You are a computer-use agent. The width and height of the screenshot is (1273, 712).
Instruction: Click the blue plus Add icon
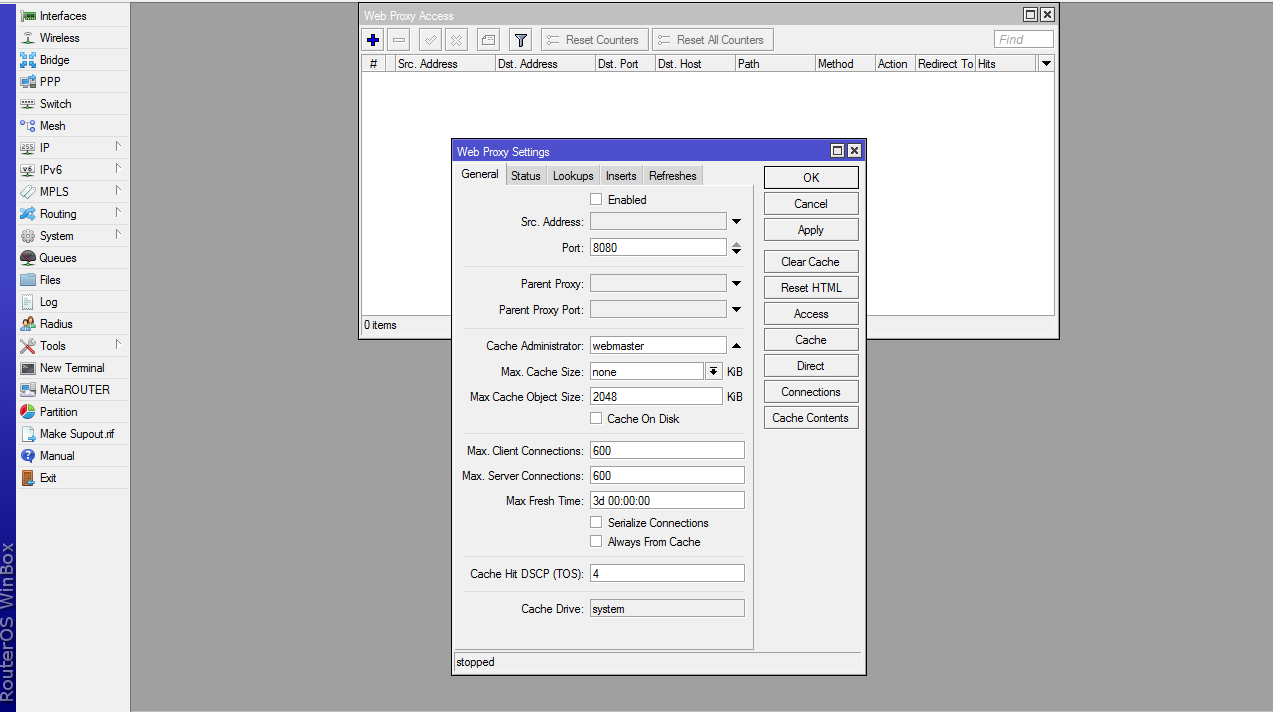(x=373, y=40)
